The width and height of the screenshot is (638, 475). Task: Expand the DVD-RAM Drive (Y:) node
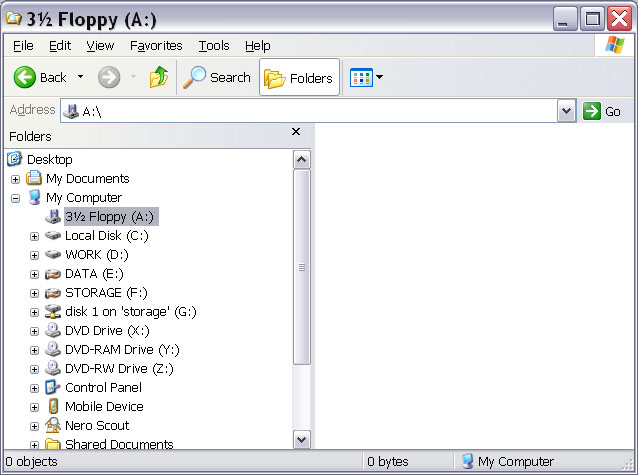point(35,350)
